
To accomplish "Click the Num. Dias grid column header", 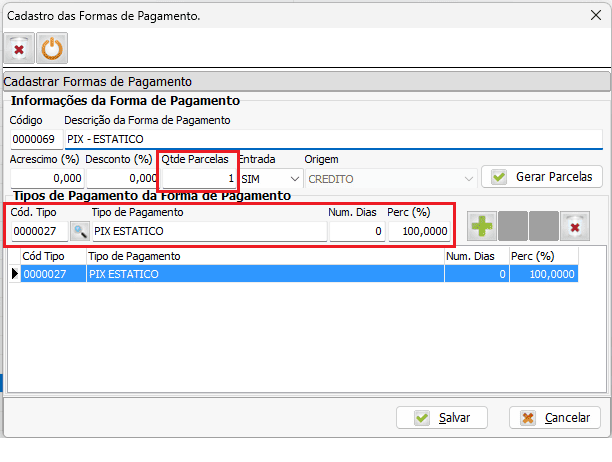I will pyautogui.click(x=477, y=256).
